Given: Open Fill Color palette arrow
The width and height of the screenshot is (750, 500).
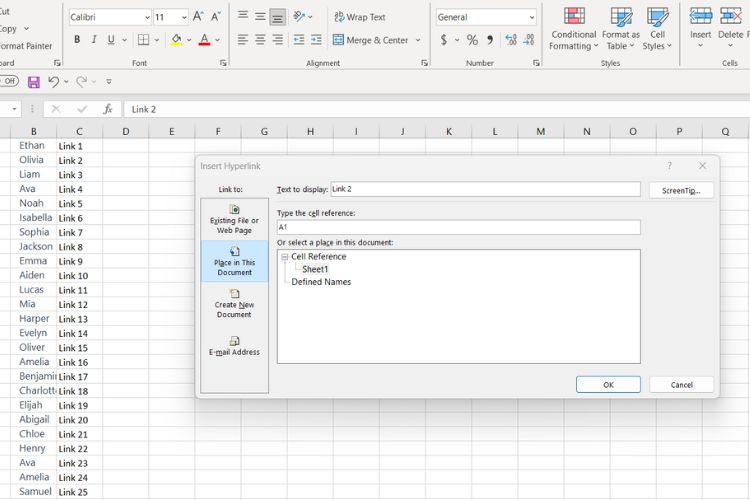Looking at the screenshot, I should coord(189,40).
